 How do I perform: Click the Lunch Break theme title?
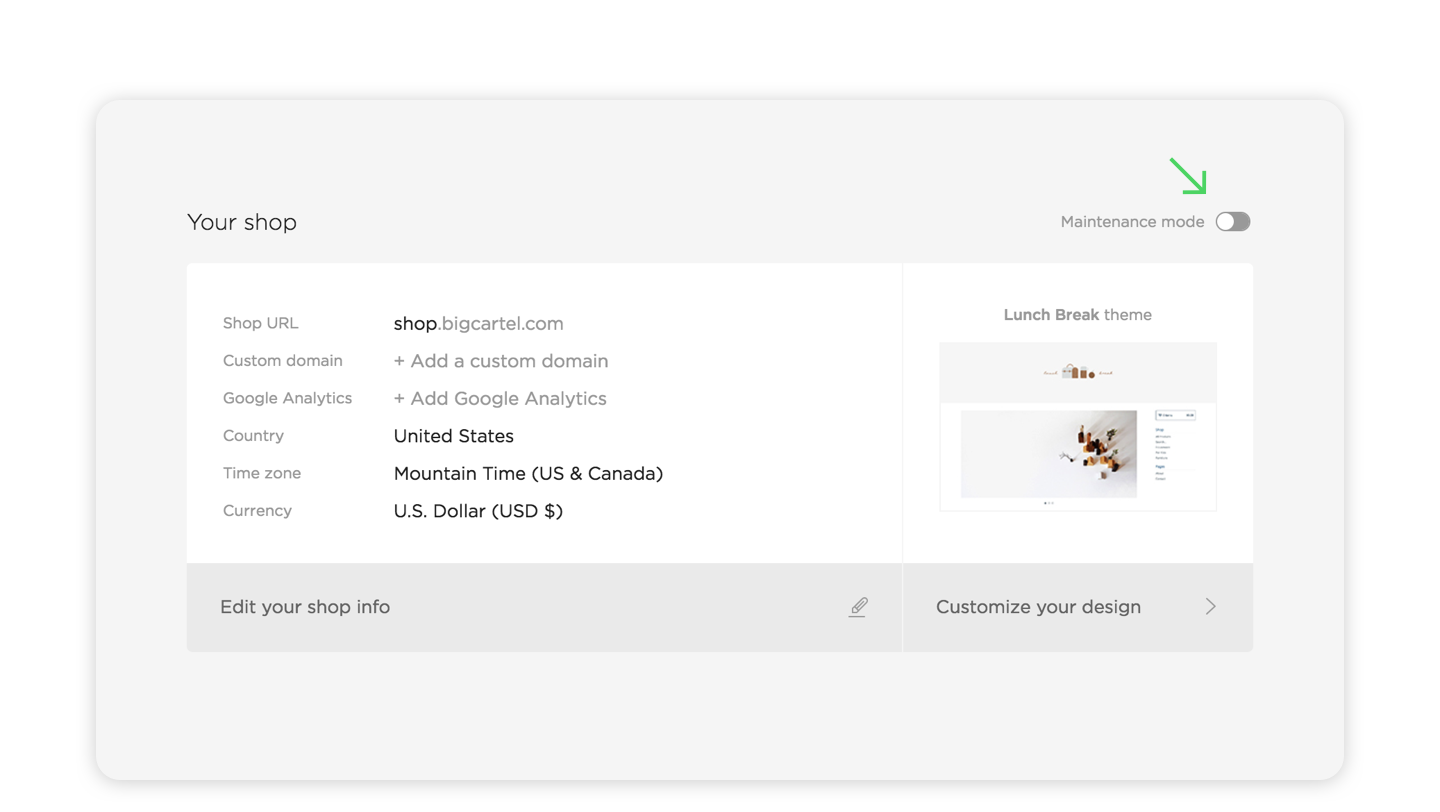coord(1078,315)
